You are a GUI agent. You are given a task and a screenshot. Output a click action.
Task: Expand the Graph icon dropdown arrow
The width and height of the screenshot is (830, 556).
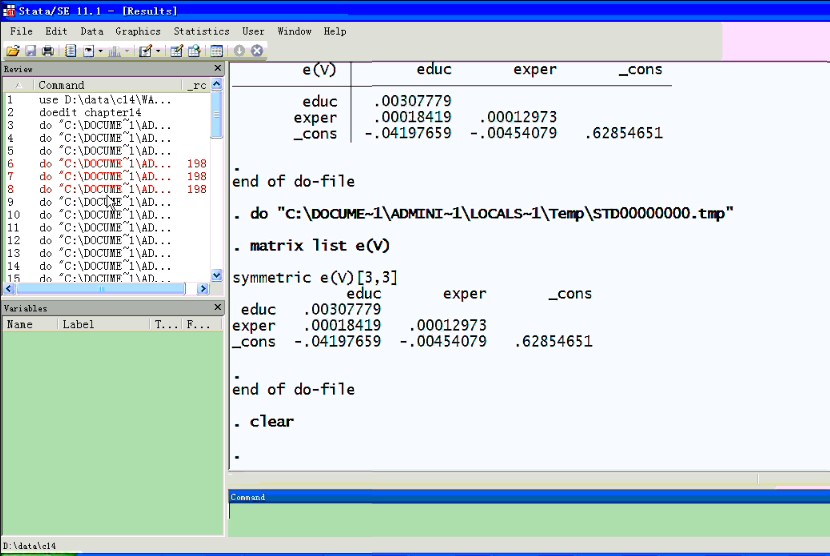pos(128,51)
